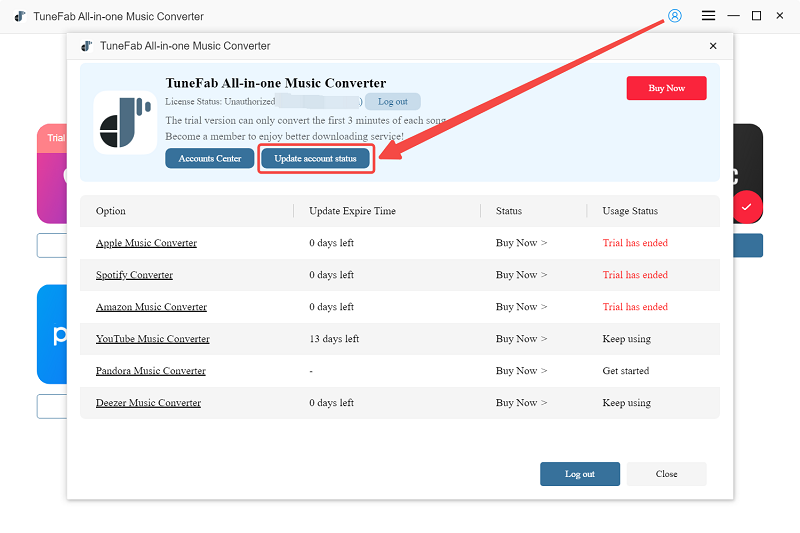The width and height of the screenshot is (800, 533).
Task: Click the red checkmark circle icon
Action: point(745,207)
